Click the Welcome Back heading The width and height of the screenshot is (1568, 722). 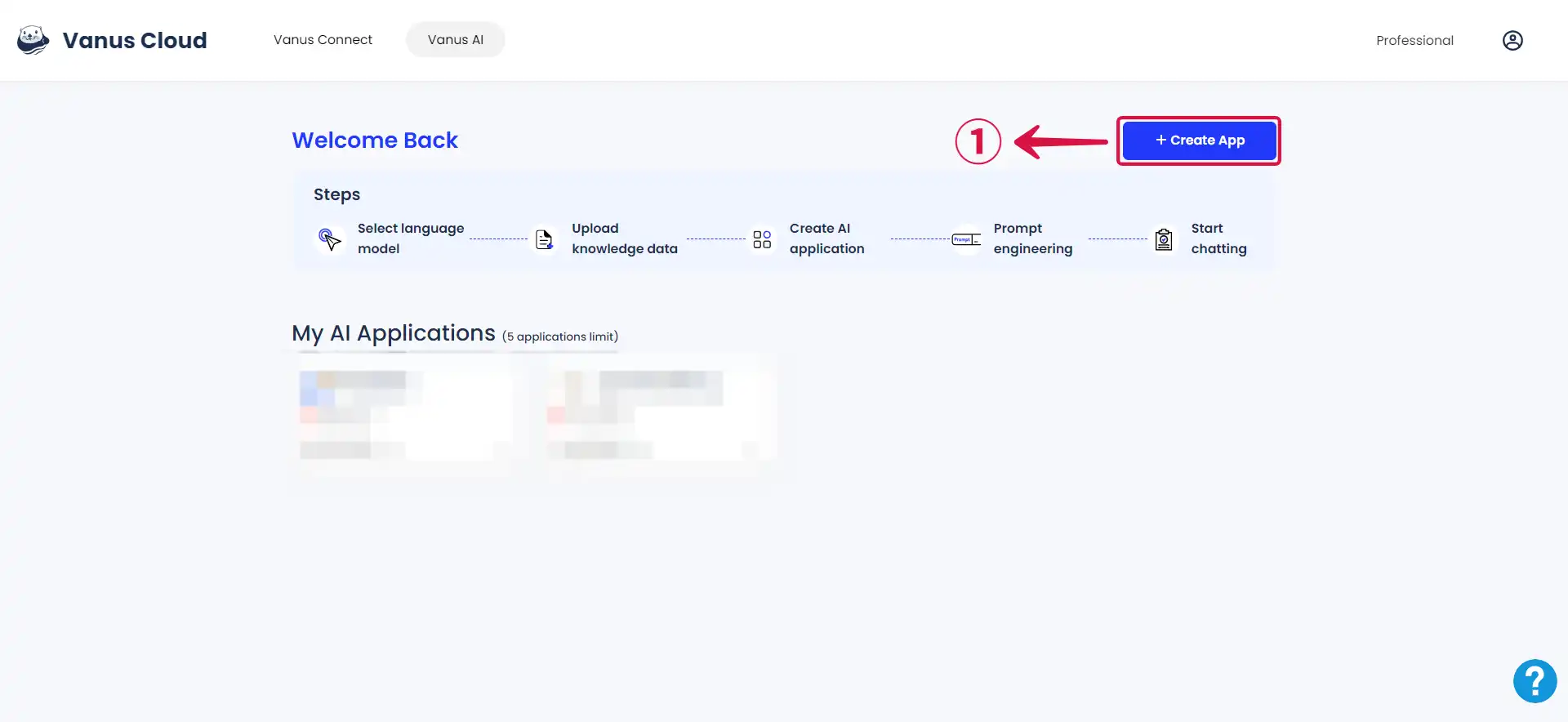pos(375,140)
